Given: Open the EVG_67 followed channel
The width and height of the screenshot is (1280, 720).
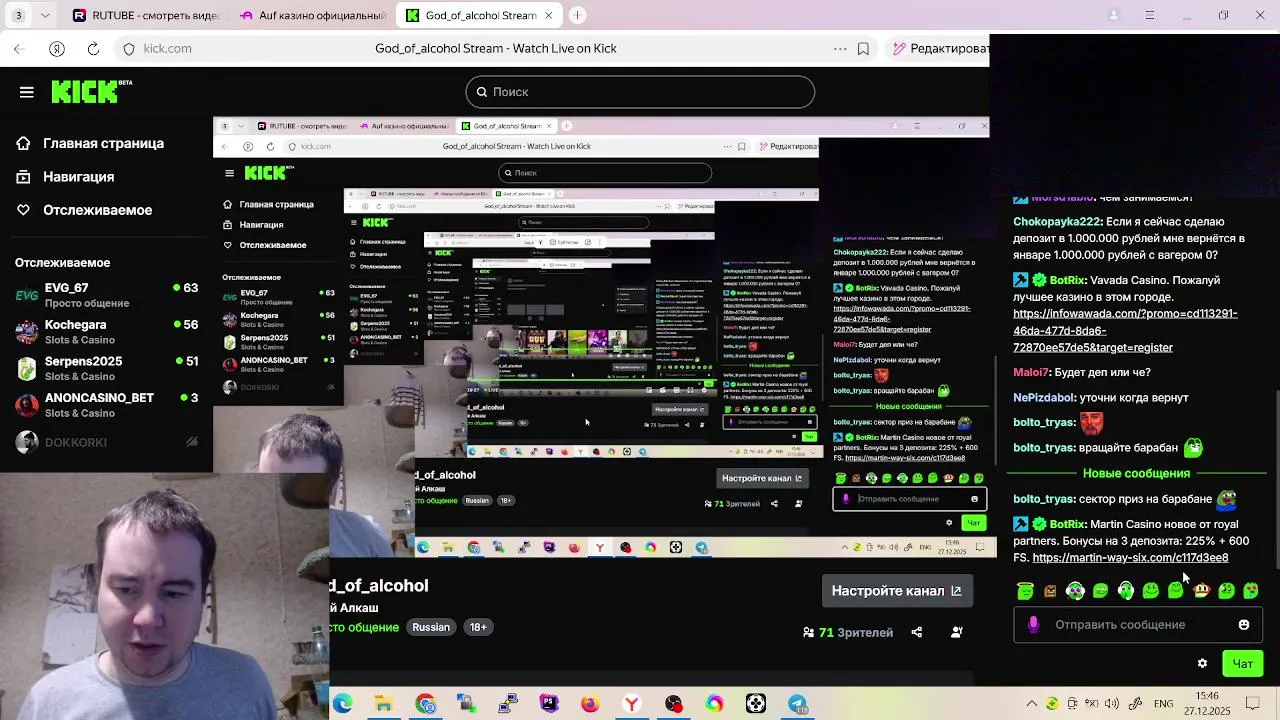Looking at the screenshot, I should pos(106,295).
